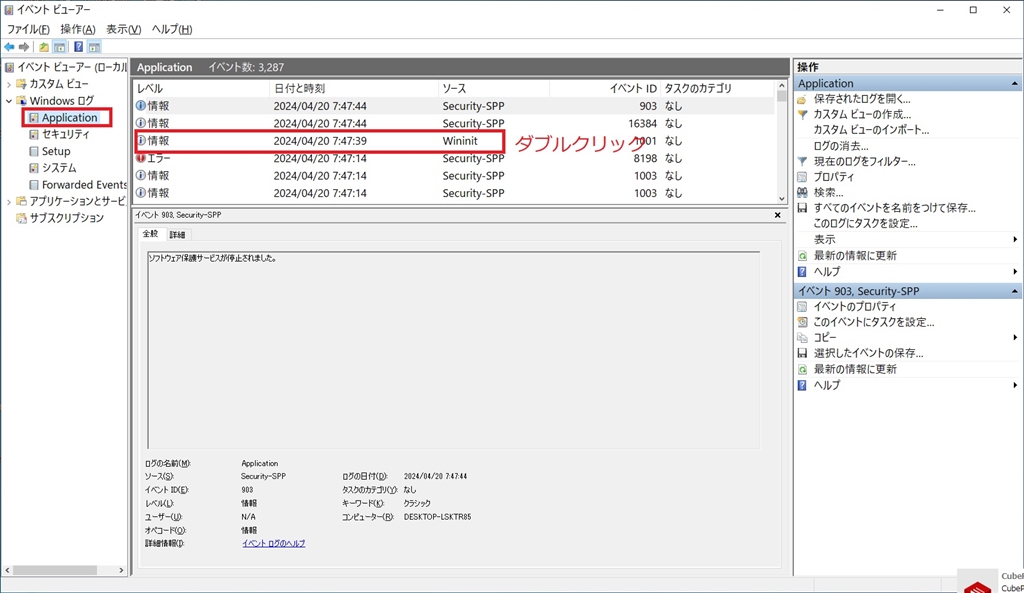The image size is (1024, 593).
Task: Open the イベント ログのヘルプ link
Action: [x=274, y=543]
